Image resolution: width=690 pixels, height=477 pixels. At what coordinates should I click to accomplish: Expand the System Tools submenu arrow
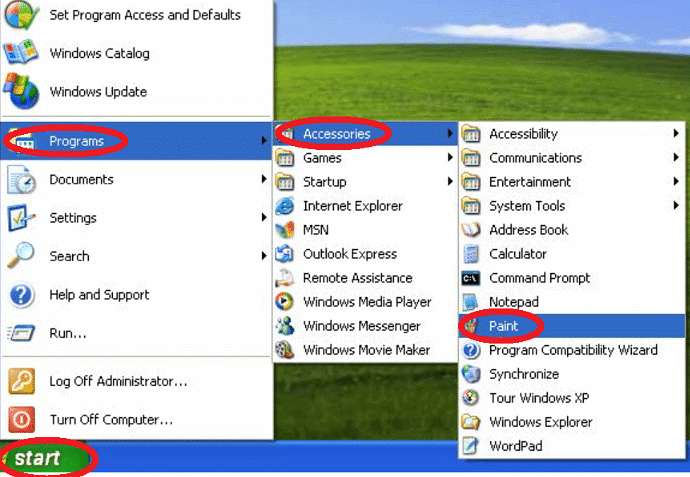tap(677, 206)
